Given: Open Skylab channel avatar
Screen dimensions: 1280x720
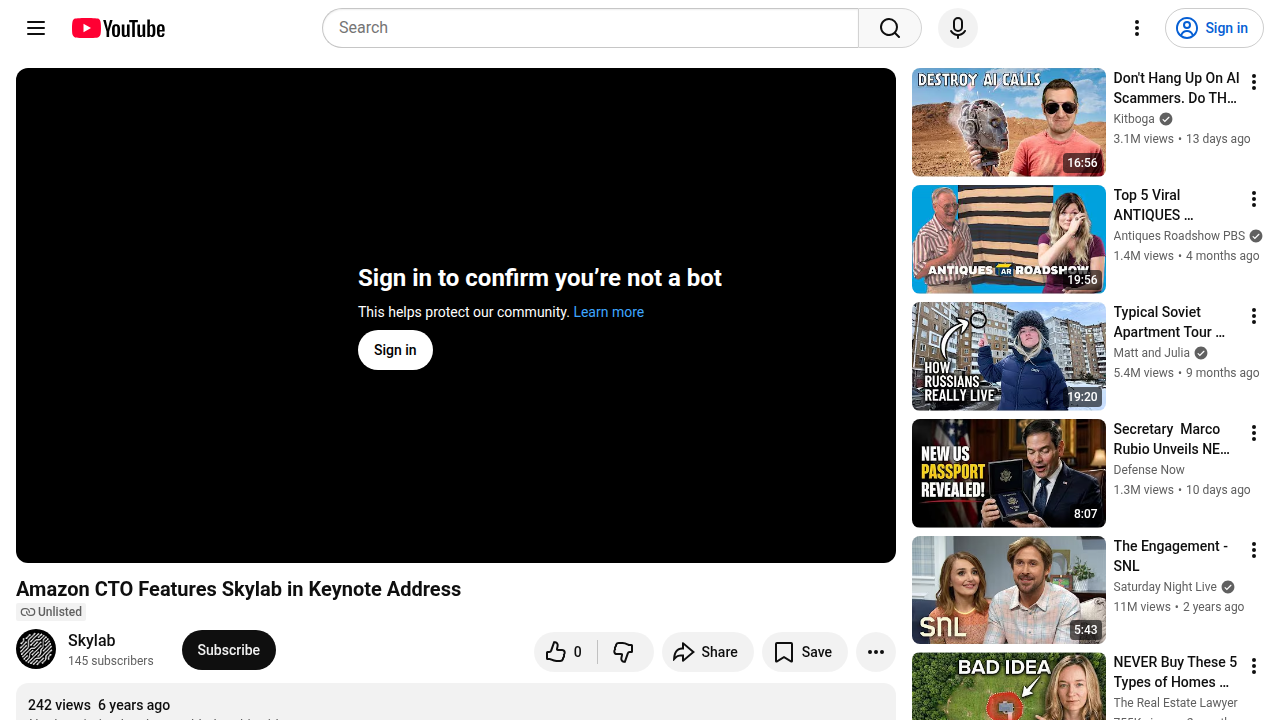Looking at the screenshot, I should coord(36,650).
